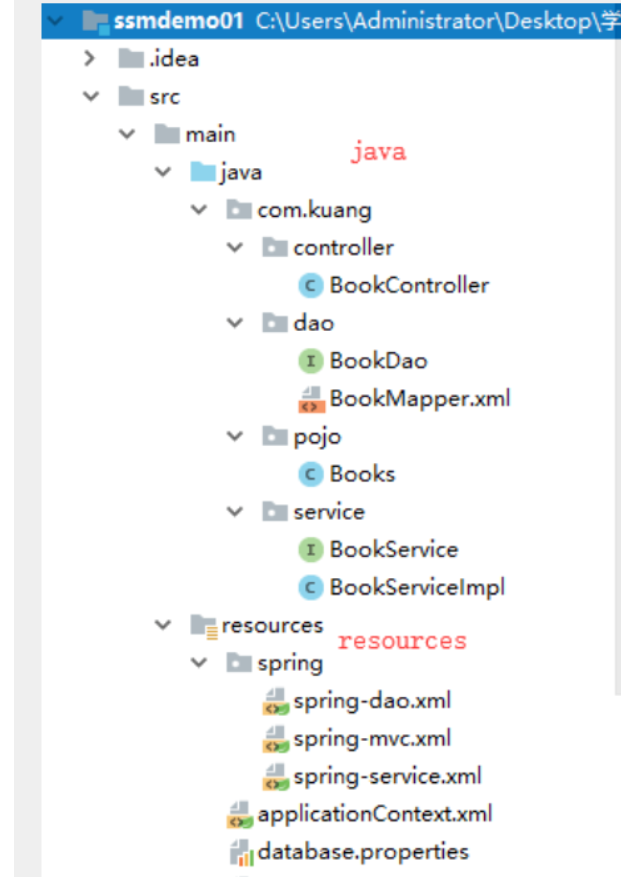Click the database.properties file icon
The width and height of the screenshot is (621, 877).
pyautogui.click(x=242, y=852)
